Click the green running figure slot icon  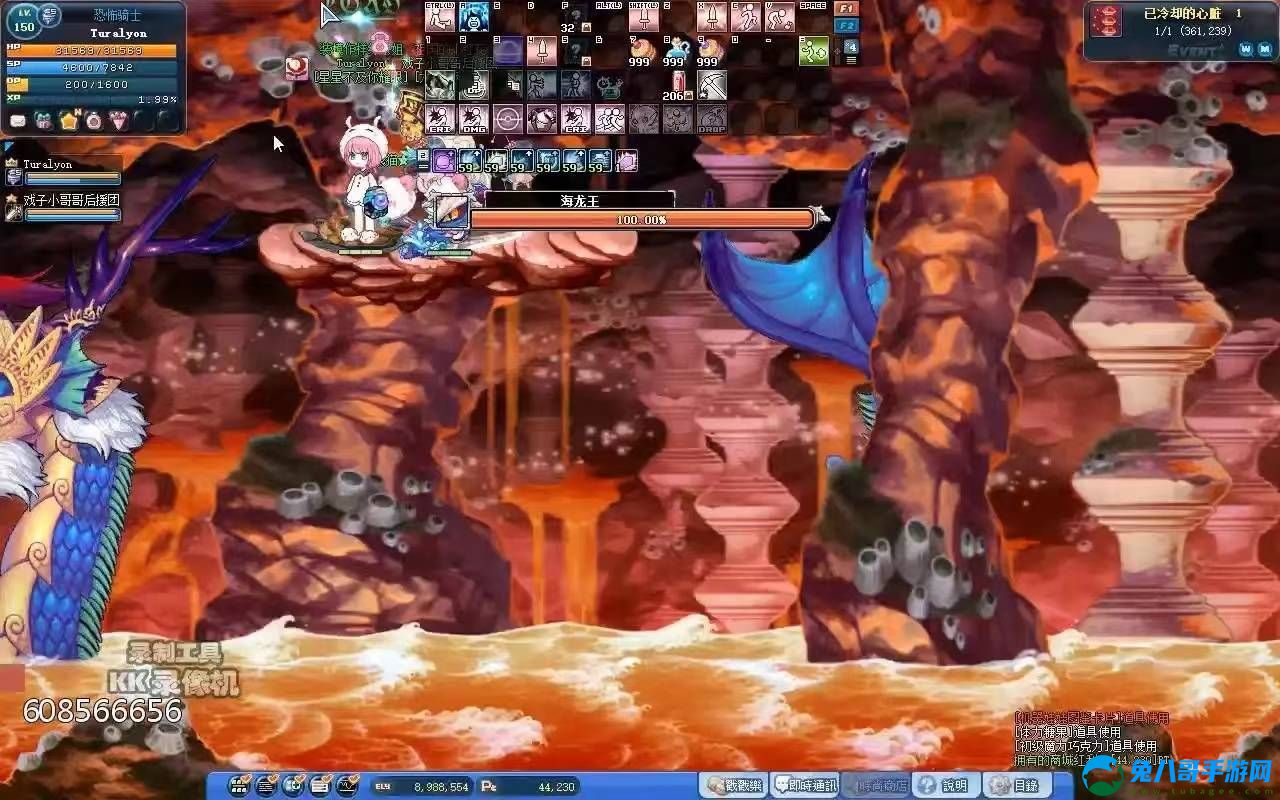coord(814,51)
